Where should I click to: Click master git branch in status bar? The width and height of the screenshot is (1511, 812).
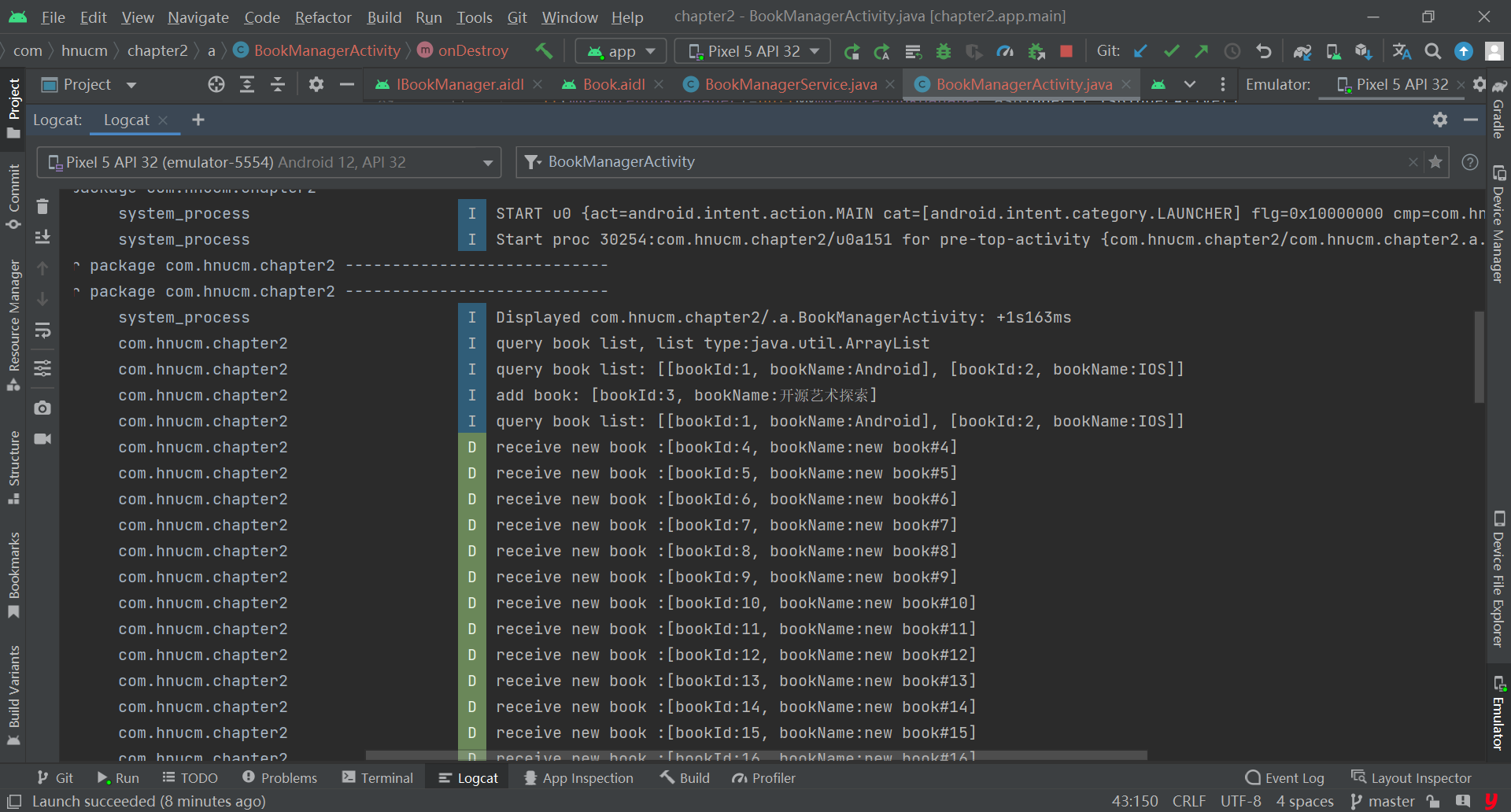tap(1383, 801)
